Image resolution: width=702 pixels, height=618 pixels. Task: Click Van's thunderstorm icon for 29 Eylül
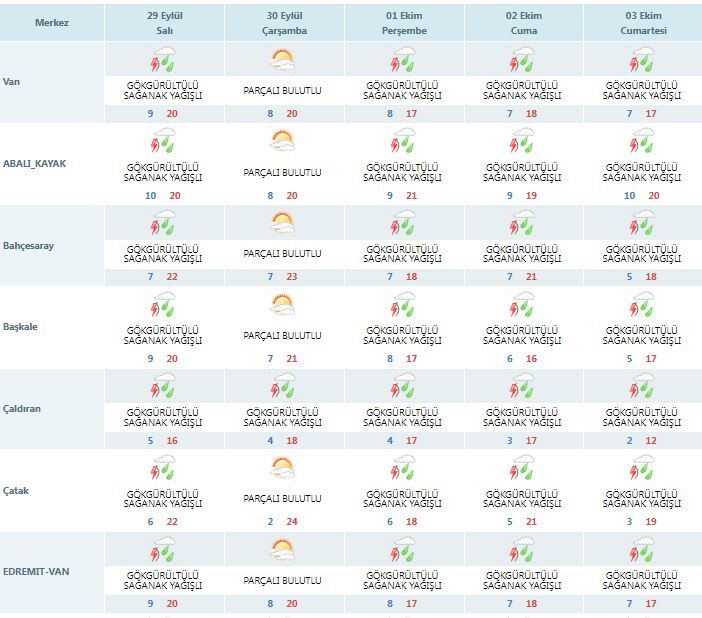click(163, 60)
